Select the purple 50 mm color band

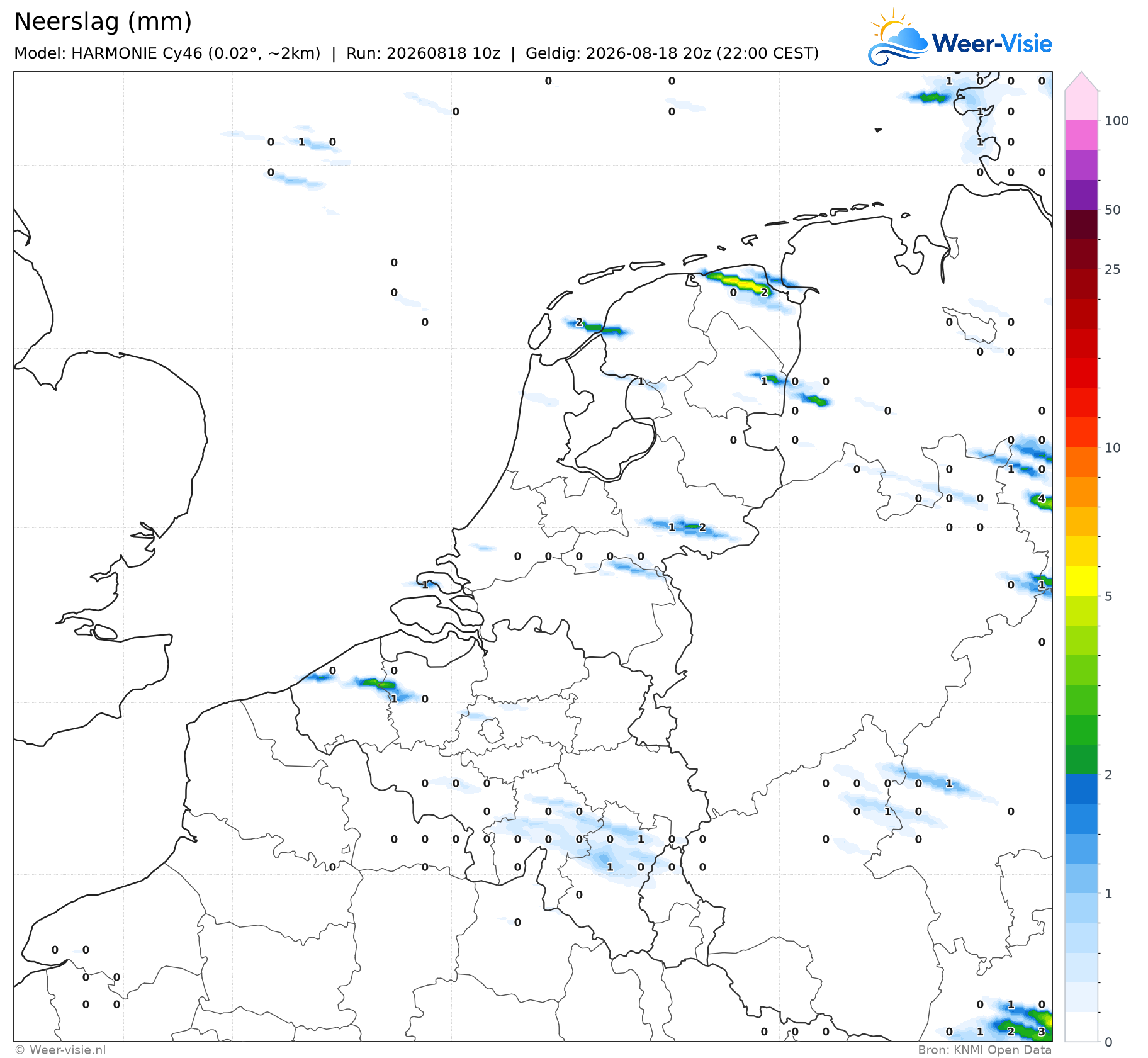coord(1081,194)
